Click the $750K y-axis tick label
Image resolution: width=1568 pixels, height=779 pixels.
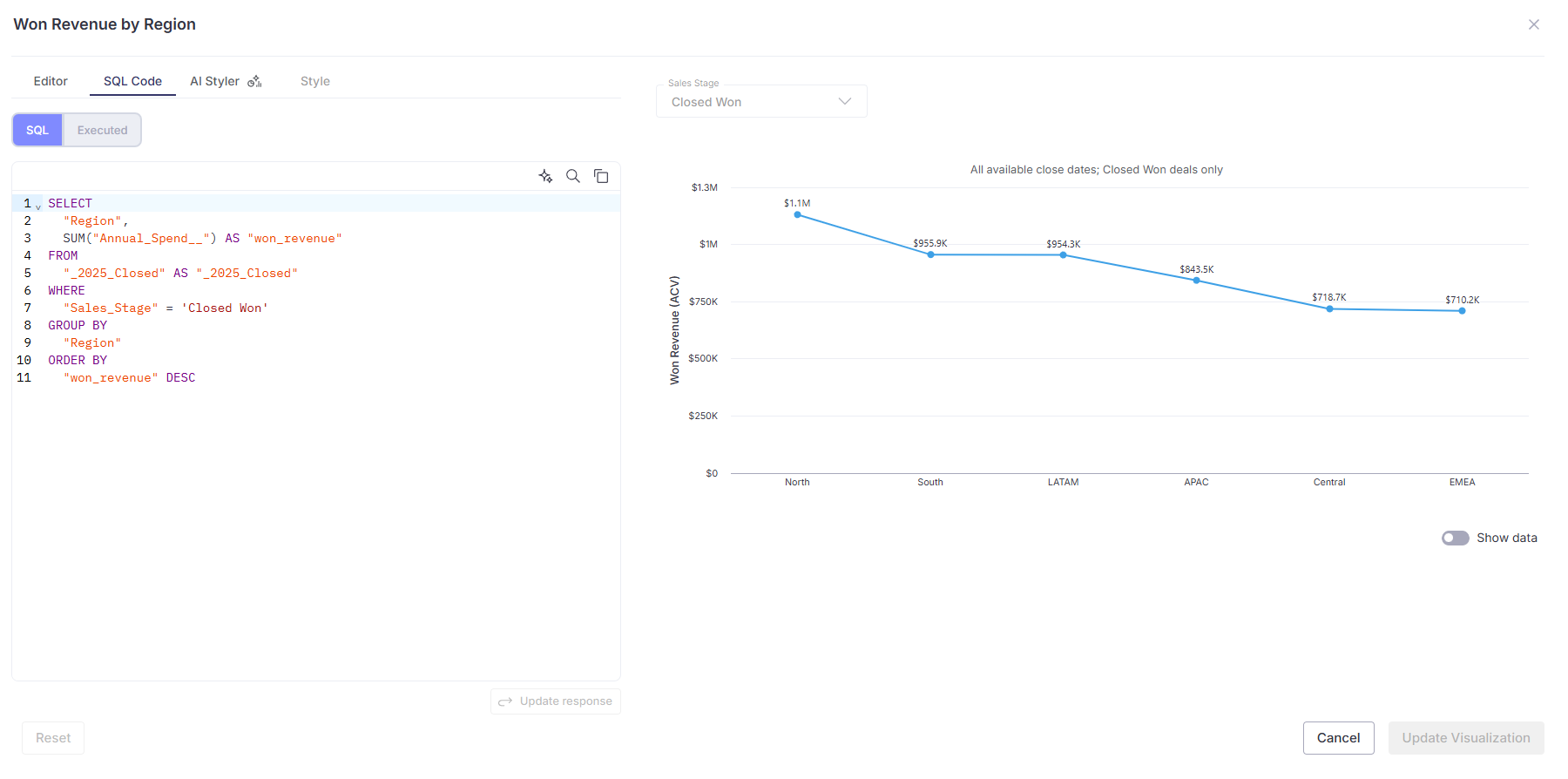click(703, 301)
